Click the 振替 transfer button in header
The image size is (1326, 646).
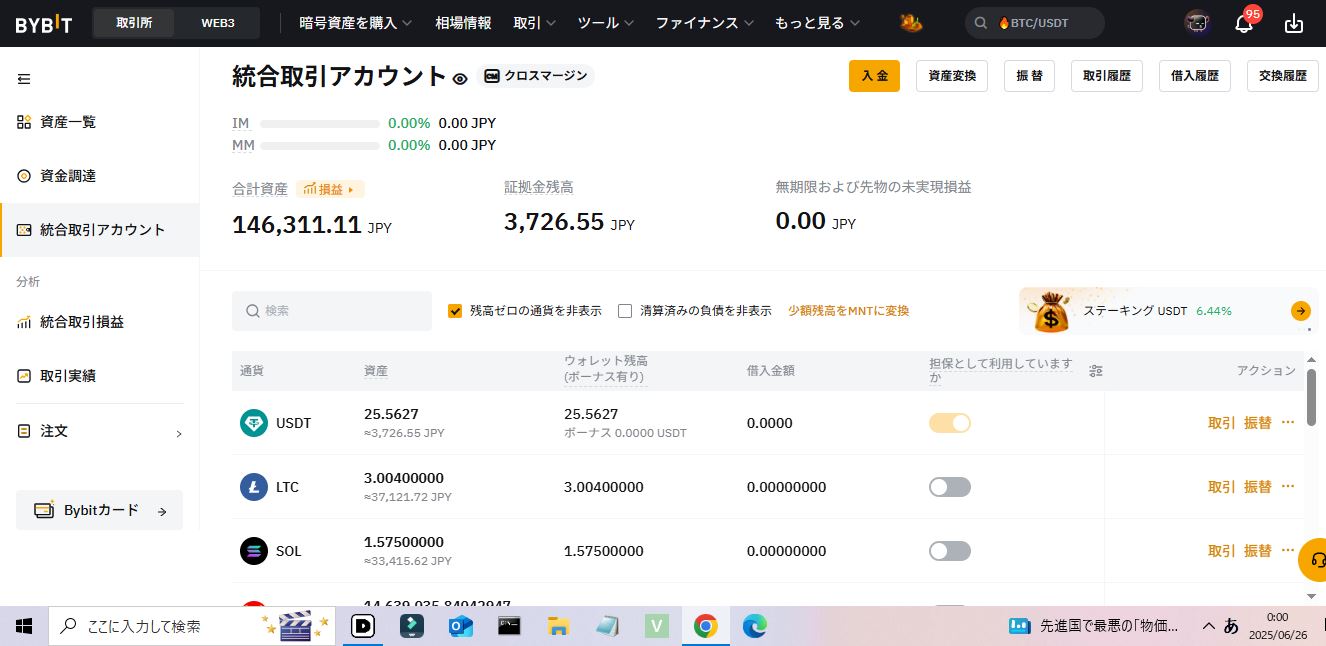coord(1029,76)
